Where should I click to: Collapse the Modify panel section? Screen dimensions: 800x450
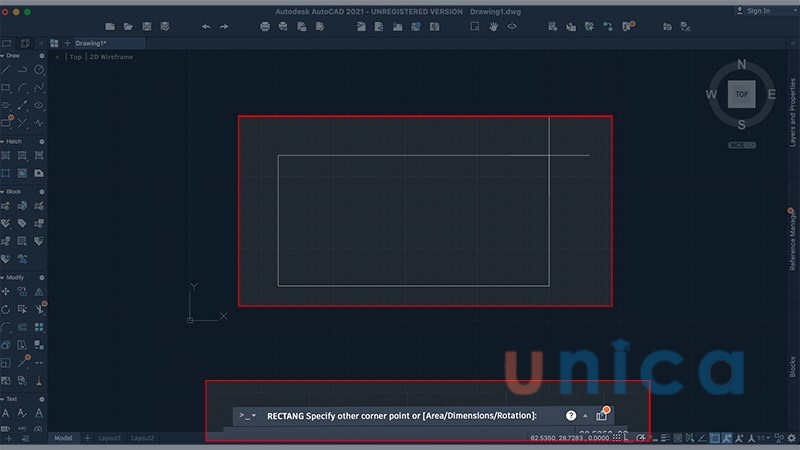pyautogui.click(x=3, y=278)
